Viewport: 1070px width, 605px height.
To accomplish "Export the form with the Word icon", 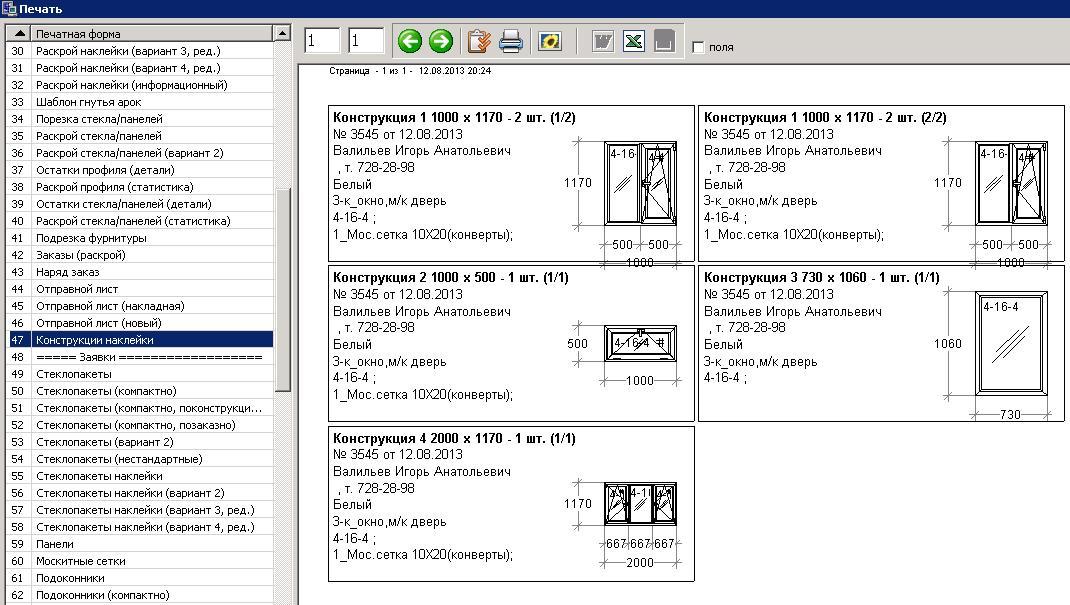I will point(603,42).
